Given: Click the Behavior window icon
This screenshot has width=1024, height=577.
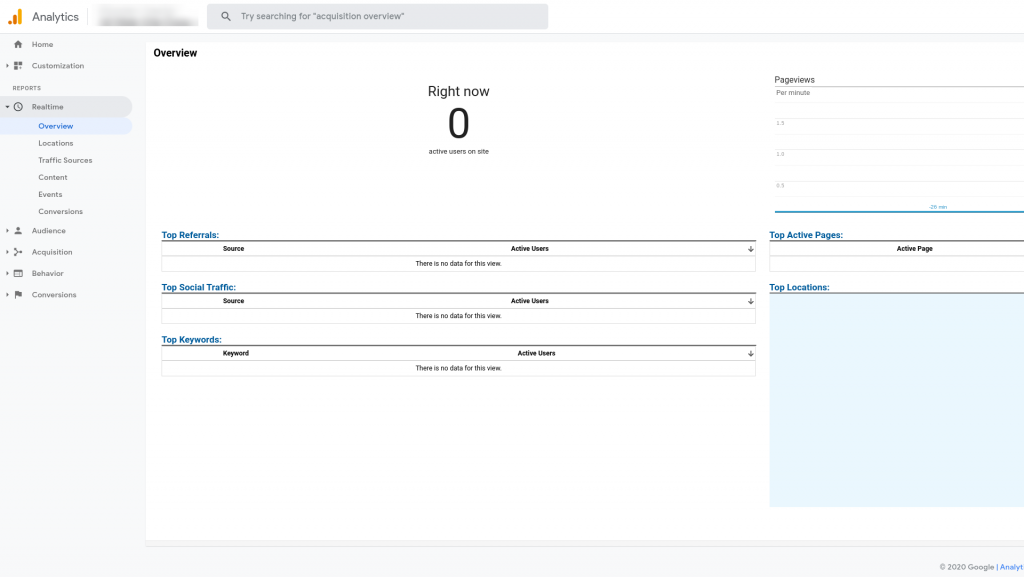Looking at the screenshot, I should point(18,273).
